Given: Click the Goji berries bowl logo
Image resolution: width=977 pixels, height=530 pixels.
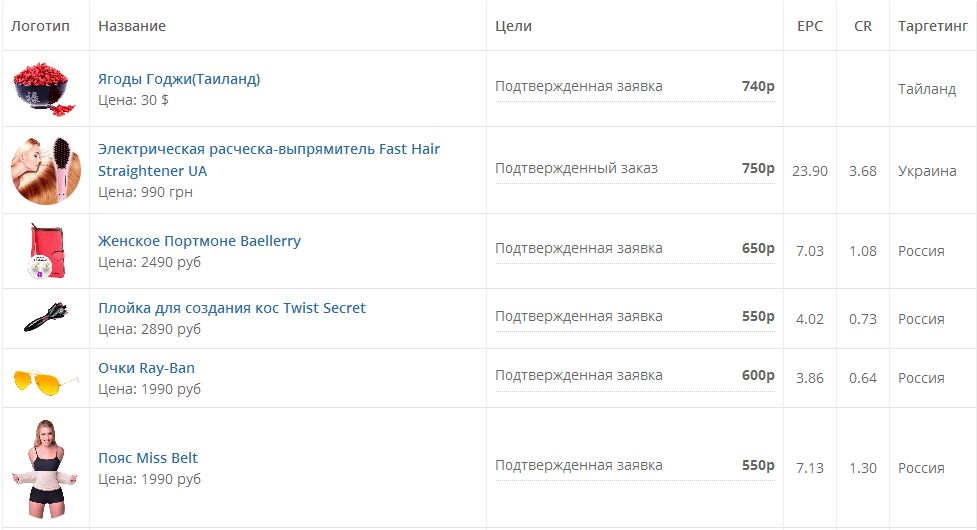Looking at the screenshot, I should (45, 88).
